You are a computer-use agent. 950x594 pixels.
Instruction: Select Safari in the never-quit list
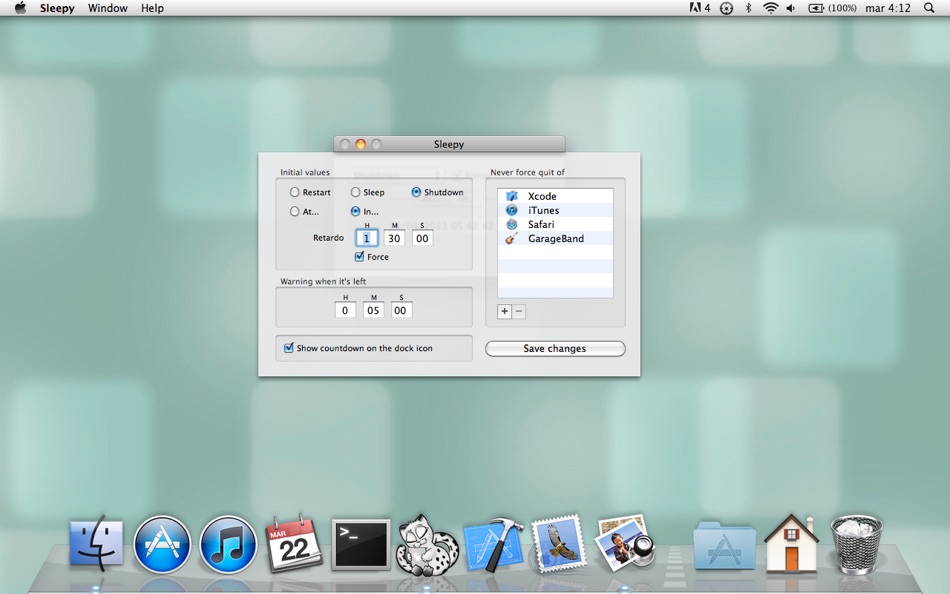(555, 224)
